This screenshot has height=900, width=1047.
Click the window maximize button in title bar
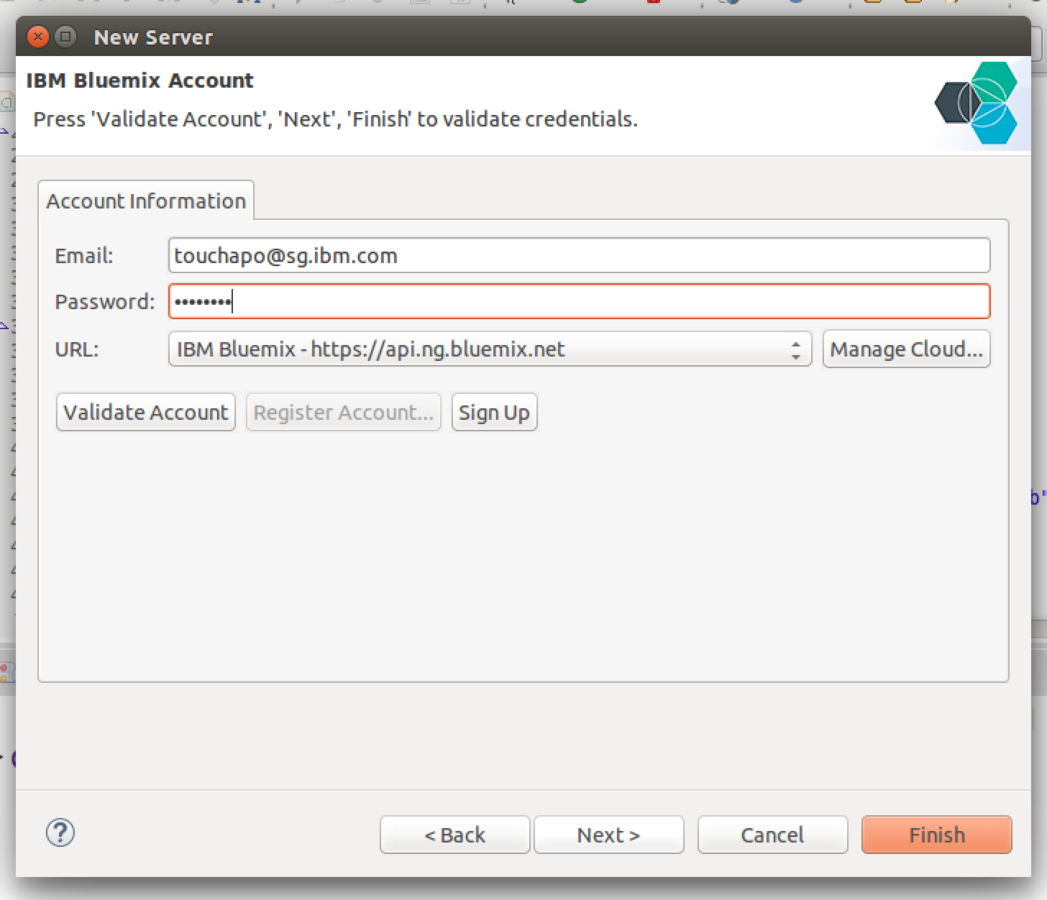coord(65,37)
